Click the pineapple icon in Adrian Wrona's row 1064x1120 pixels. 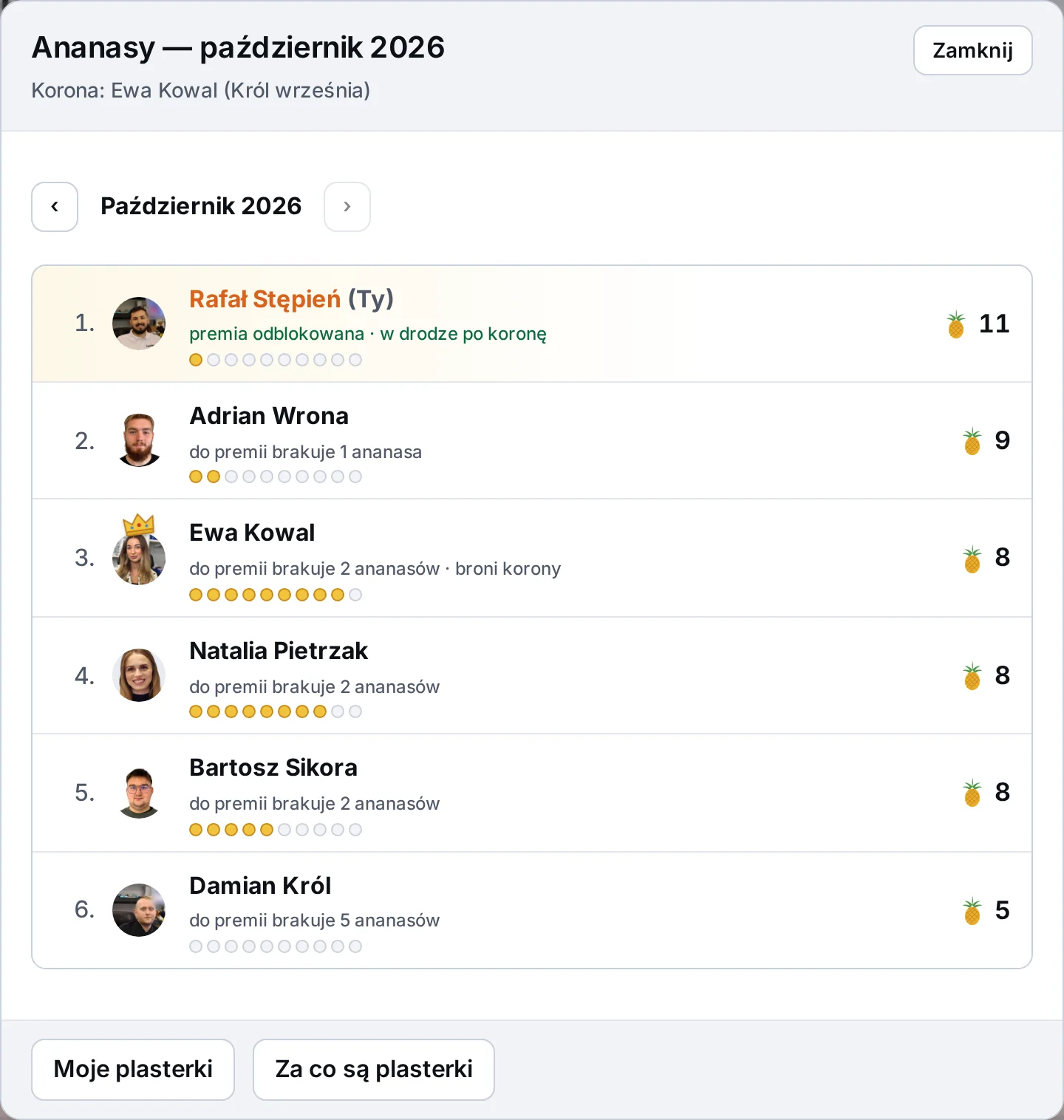[972, 441]
